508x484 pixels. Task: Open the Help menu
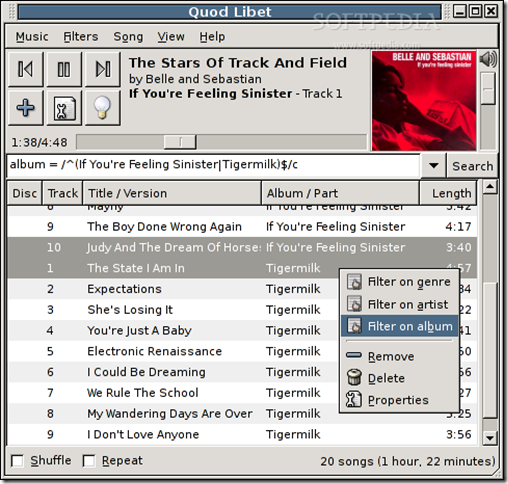click(x=212, y=36)
